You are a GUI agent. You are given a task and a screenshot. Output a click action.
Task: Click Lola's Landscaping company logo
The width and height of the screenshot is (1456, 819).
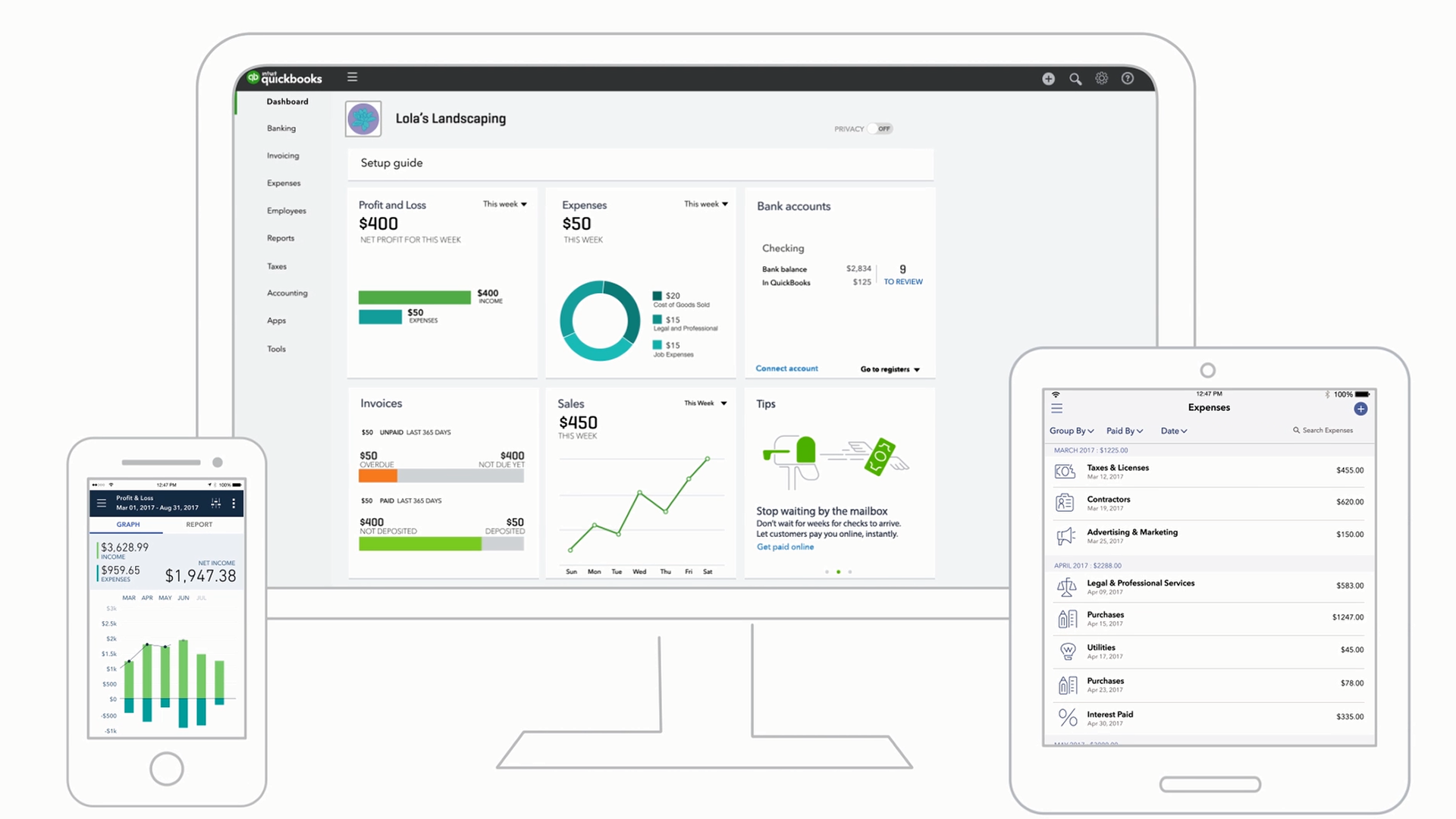click(x=363, y=119)
